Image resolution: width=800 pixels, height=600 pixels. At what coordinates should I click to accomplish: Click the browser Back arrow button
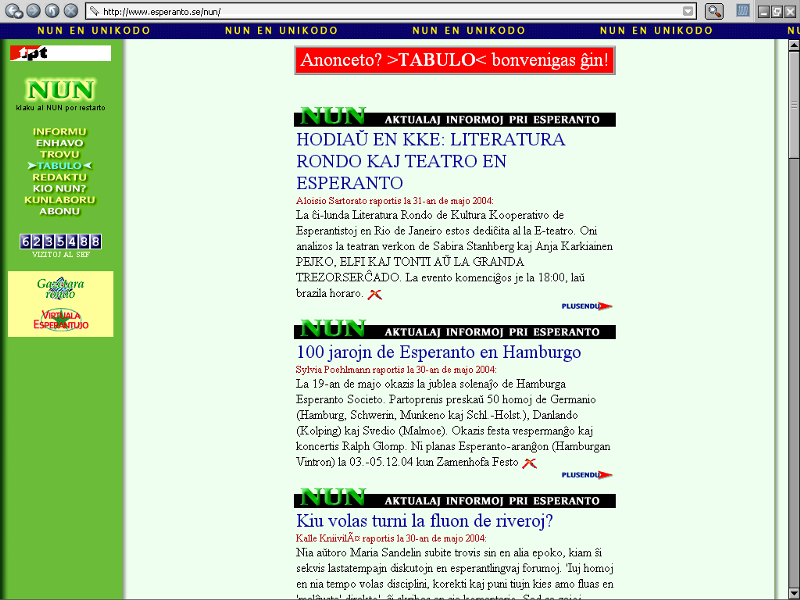click(x=11, y=11)
